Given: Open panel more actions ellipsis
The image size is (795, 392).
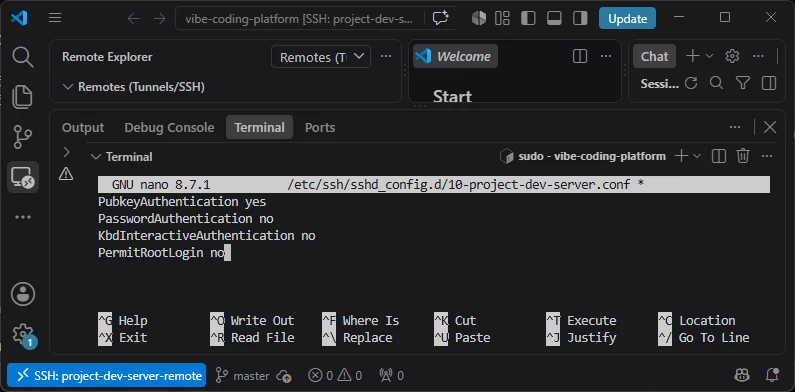Looking at the screenshot, I should pos(735,127).
